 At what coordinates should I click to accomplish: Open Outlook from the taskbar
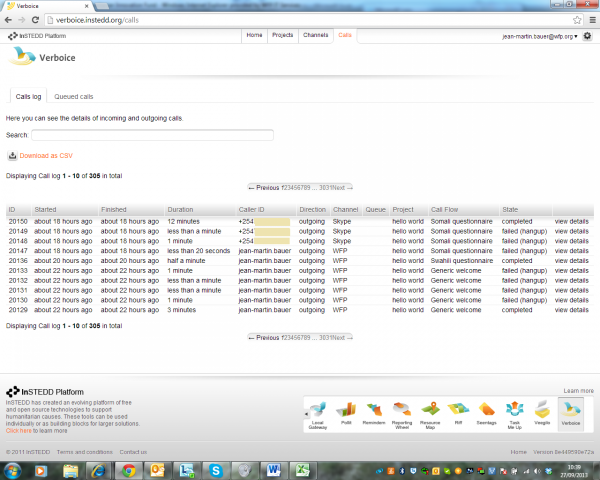click(157, 470)
